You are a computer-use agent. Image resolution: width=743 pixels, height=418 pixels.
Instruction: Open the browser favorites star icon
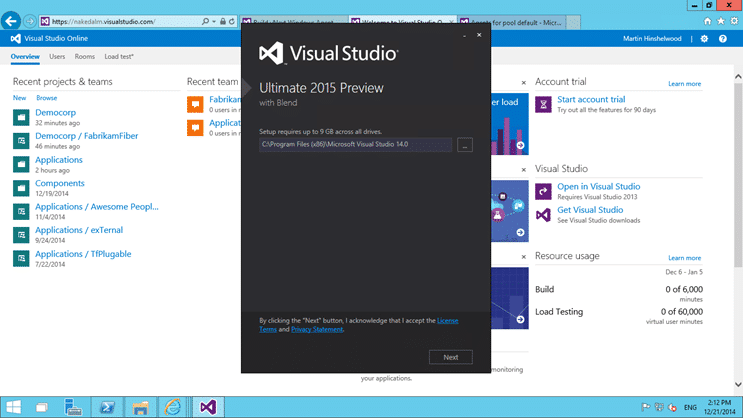pyautogui.click(x=721, y=21)
